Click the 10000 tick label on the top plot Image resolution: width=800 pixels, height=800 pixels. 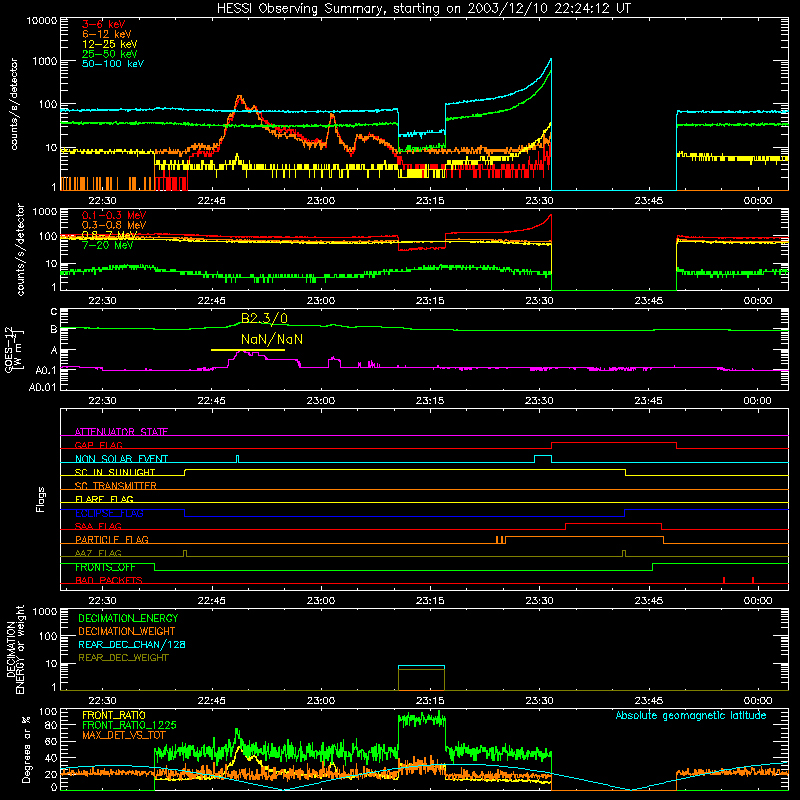click(x=42, y=21)
